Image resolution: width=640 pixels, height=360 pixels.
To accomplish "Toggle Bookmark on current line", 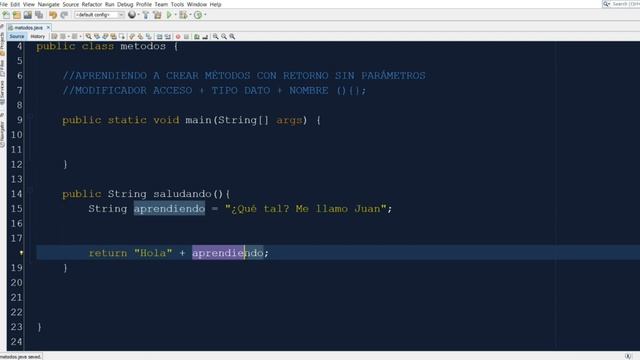I will 148,37.
